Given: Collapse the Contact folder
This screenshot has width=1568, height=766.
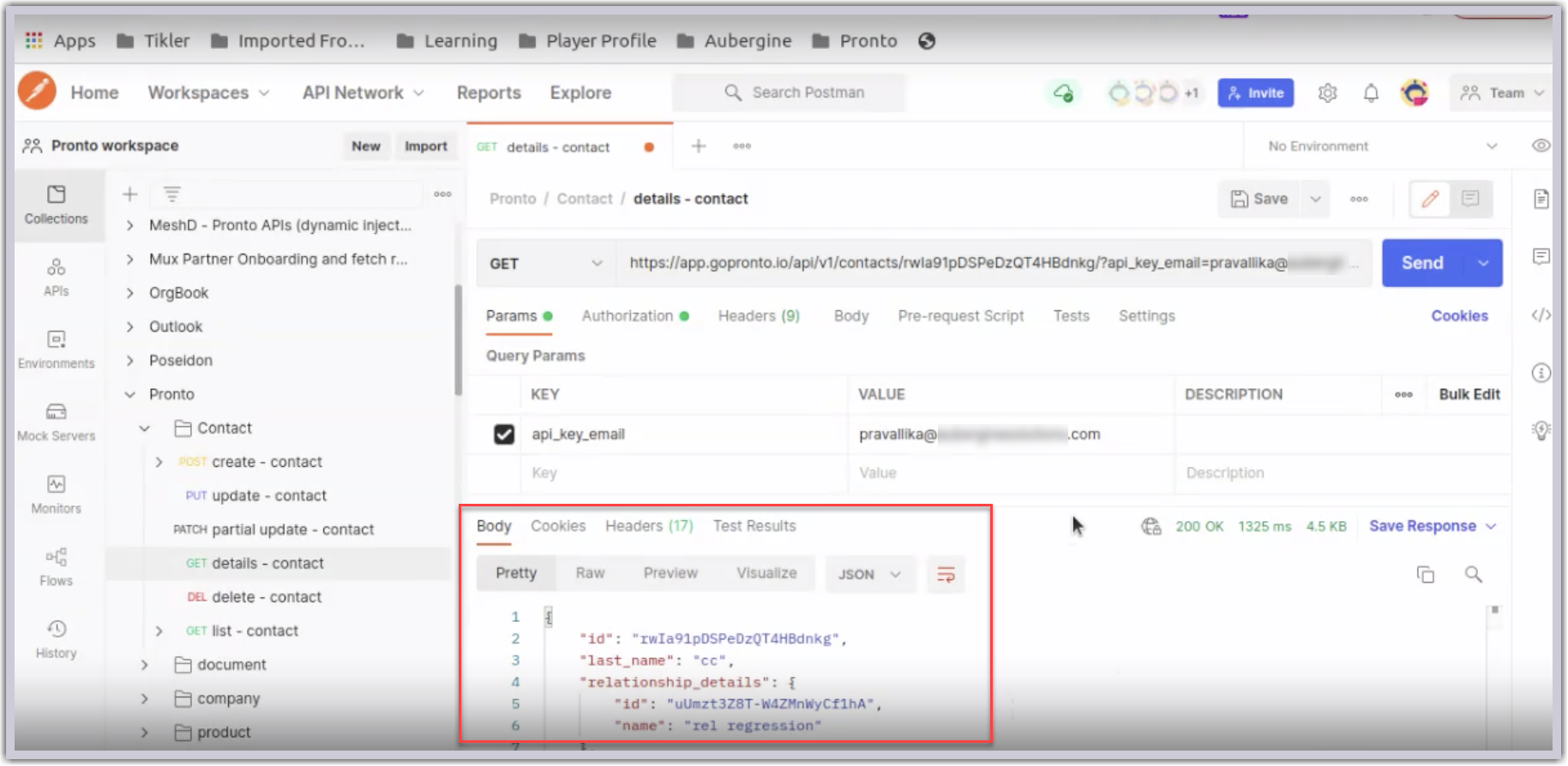Looking at the screenshot, I should [x=144, y=428].
